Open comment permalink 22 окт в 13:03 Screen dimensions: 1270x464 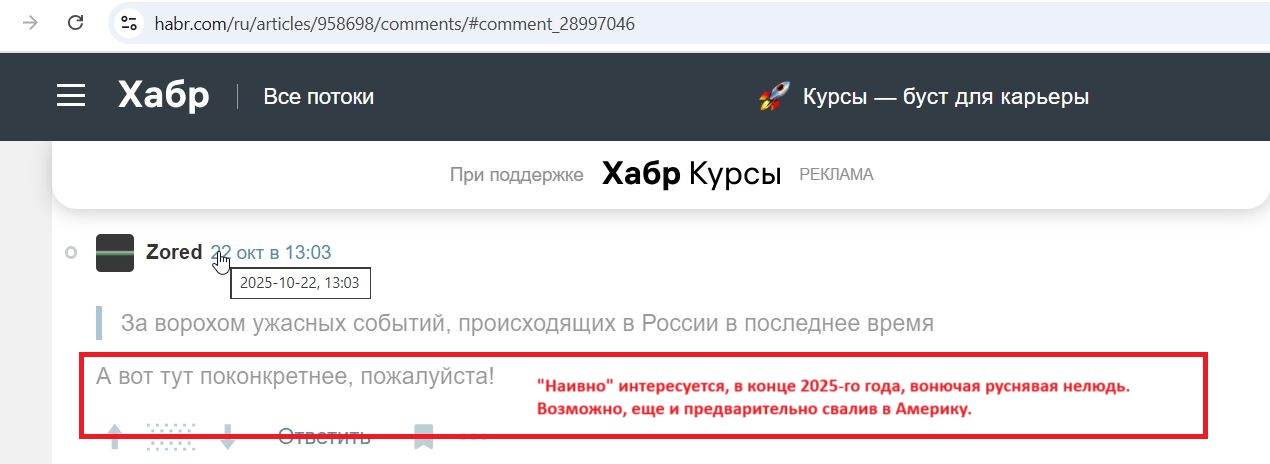tap(271, 252)
